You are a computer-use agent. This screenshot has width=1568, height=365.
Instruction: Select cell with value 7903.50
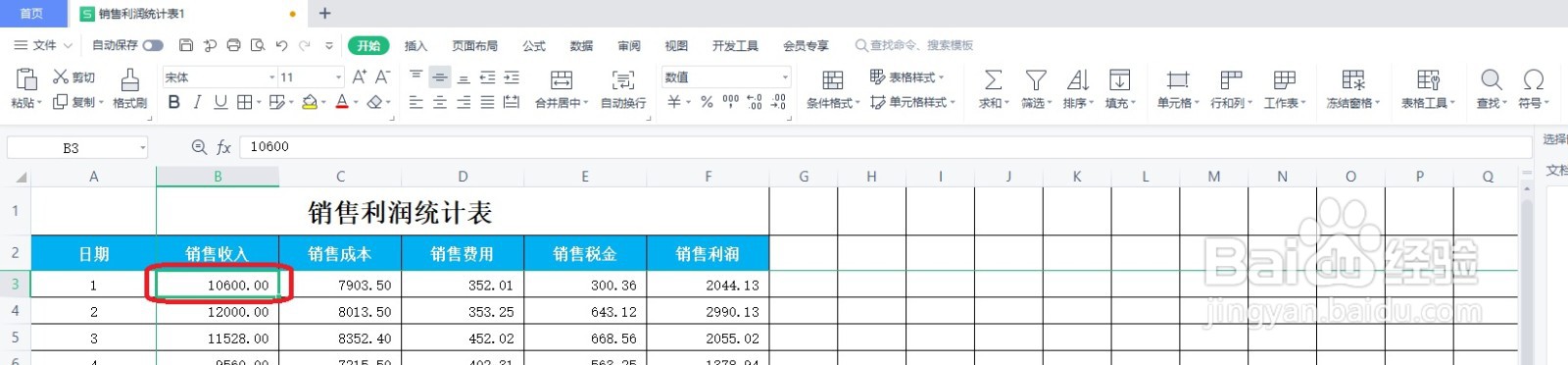(x=340, y=286)
